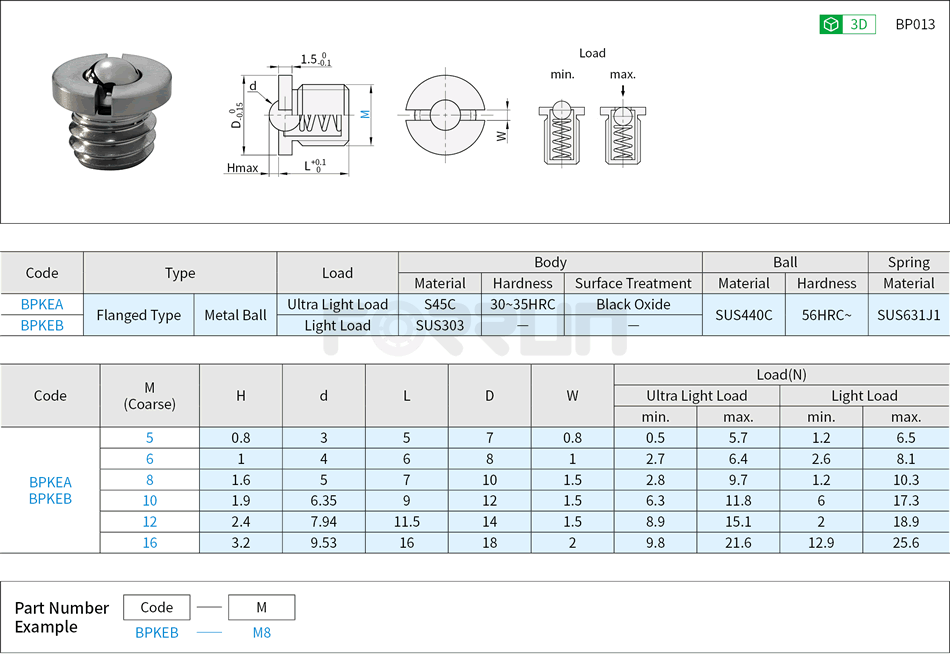Click the Ultra Light Load column header
This screenshot has width=950, height=658.
coord(696,395)
